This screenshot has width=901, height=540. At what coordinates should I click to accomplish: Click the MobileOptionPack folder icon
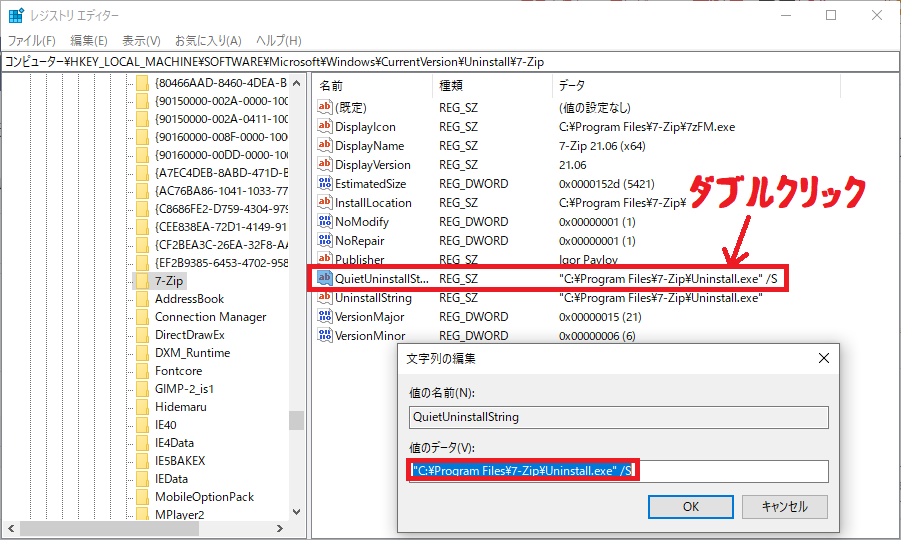142,497
